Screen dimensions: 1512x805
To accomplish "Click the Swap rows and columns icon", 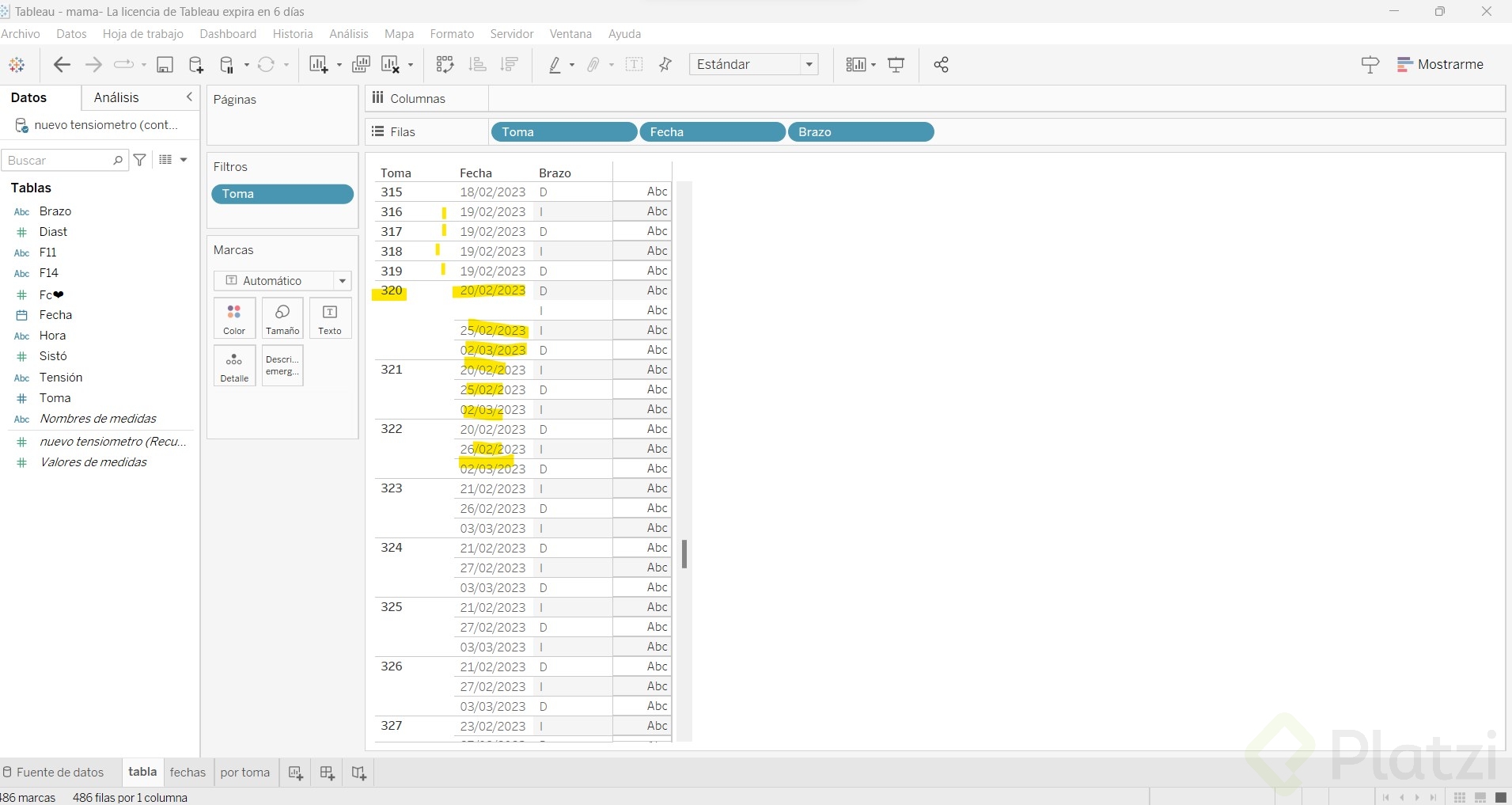I will point(445,65).
